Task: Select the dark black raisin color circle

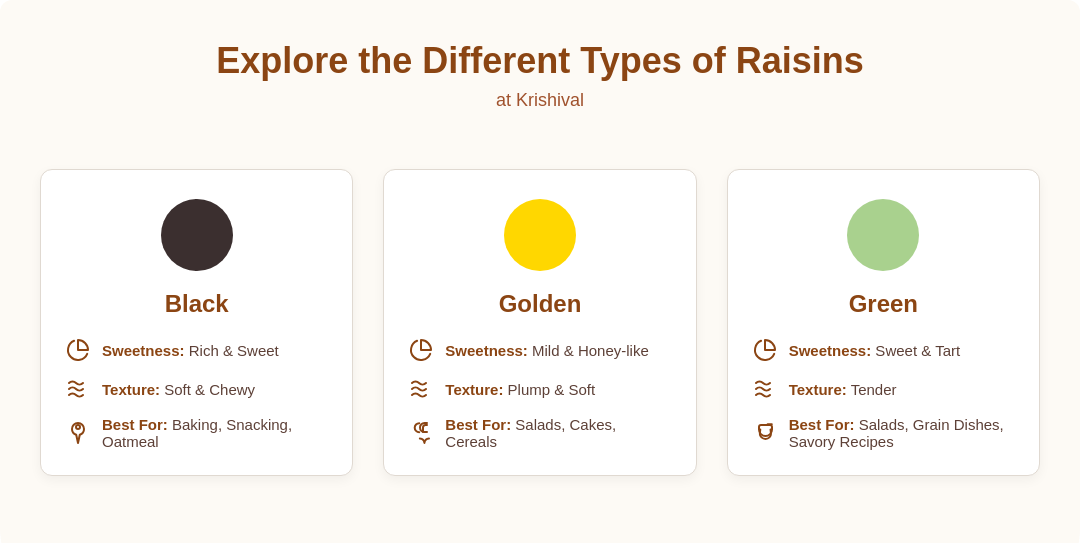Action: click(x=197, y=235)
